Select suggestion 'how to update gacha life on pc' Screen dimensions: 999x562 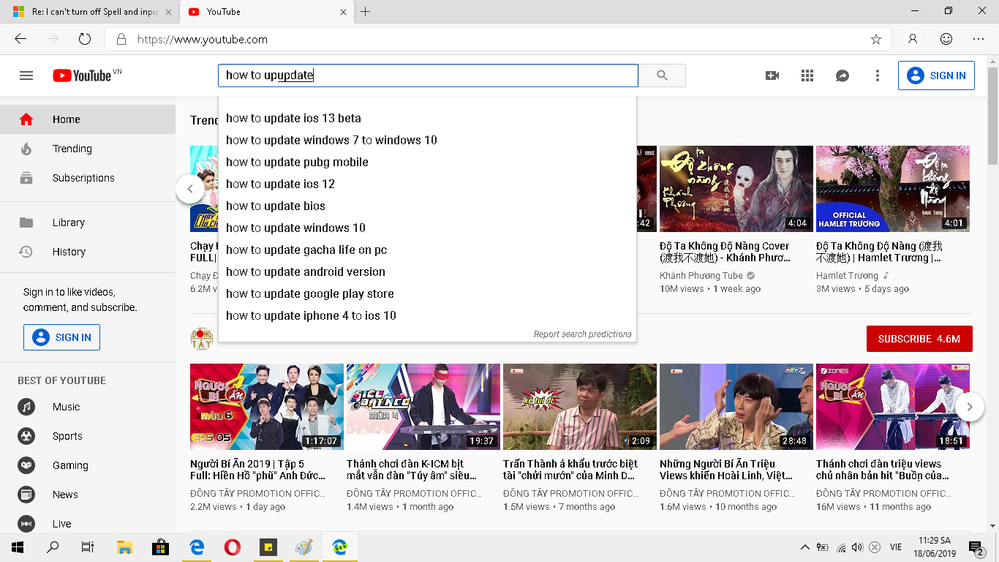tap(427, 250)
